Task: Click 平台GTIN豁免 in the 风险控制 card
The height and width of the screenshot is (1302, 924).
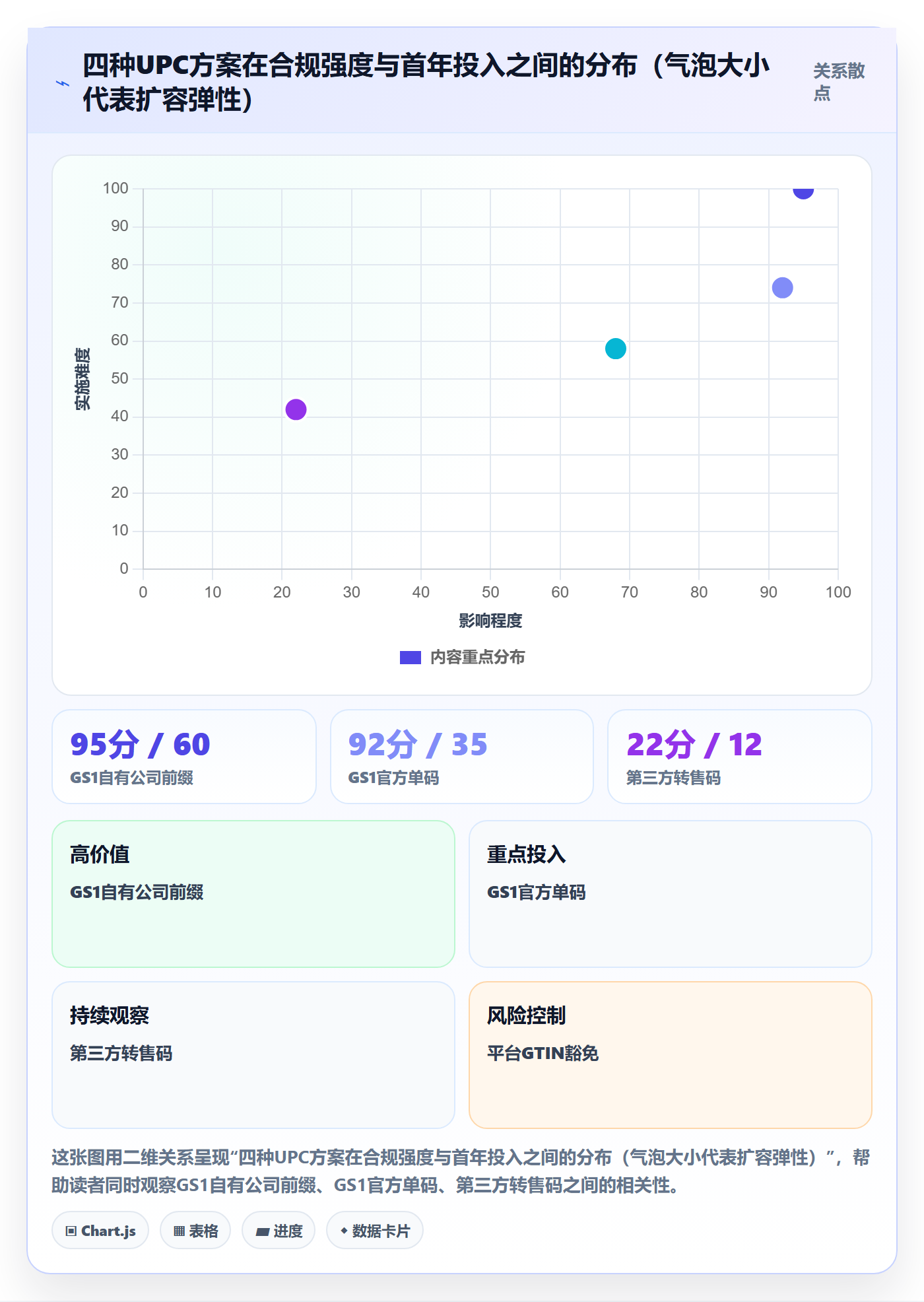Action: 543,1053
